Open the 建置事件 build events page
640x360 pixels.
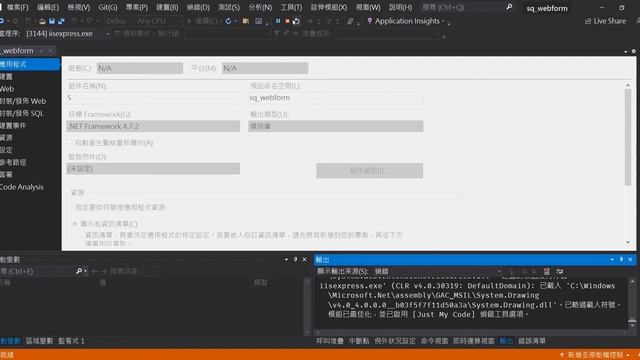[x=13, y=125]
